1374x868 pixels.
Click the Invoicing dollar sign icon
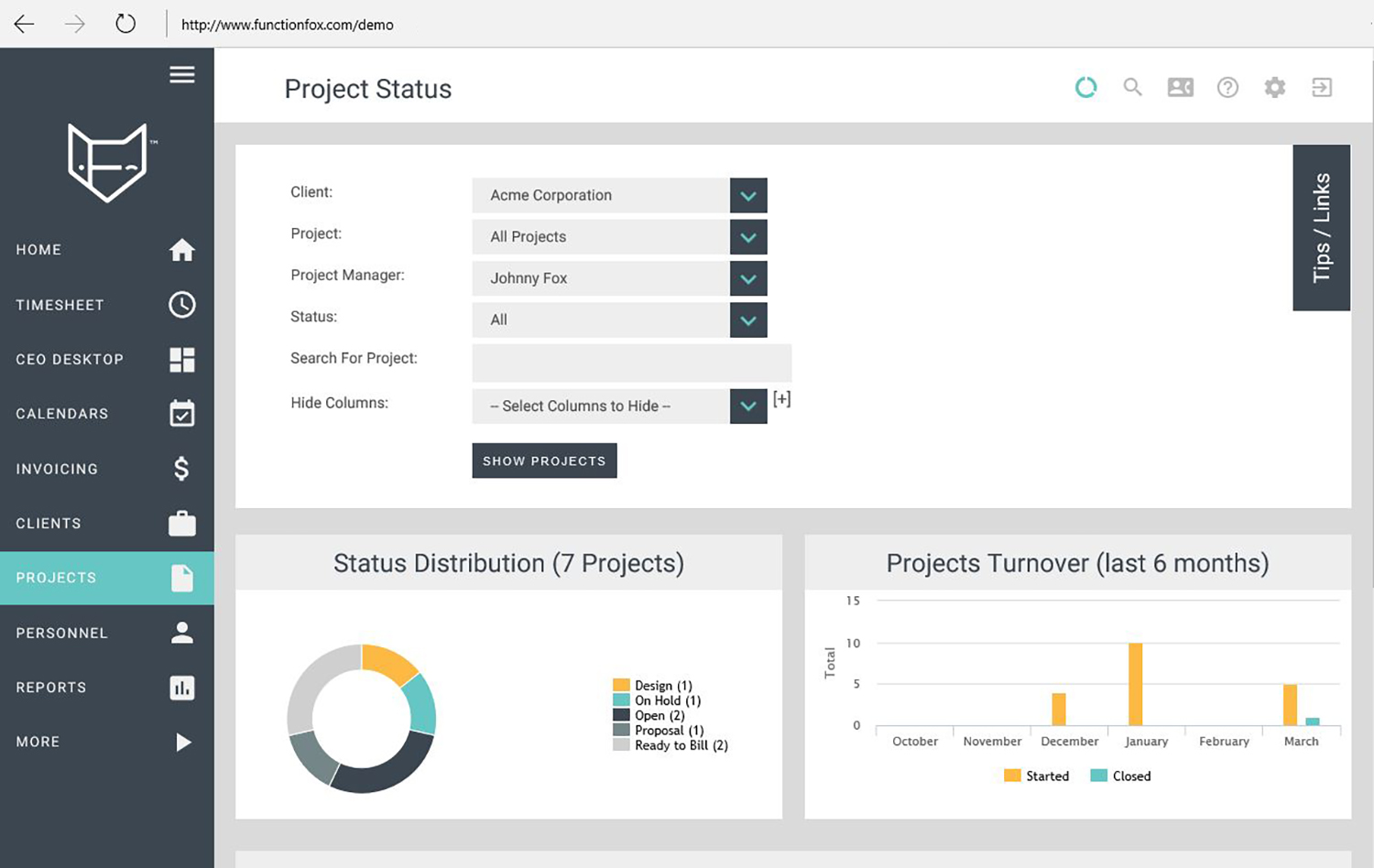tap(181, 469)
